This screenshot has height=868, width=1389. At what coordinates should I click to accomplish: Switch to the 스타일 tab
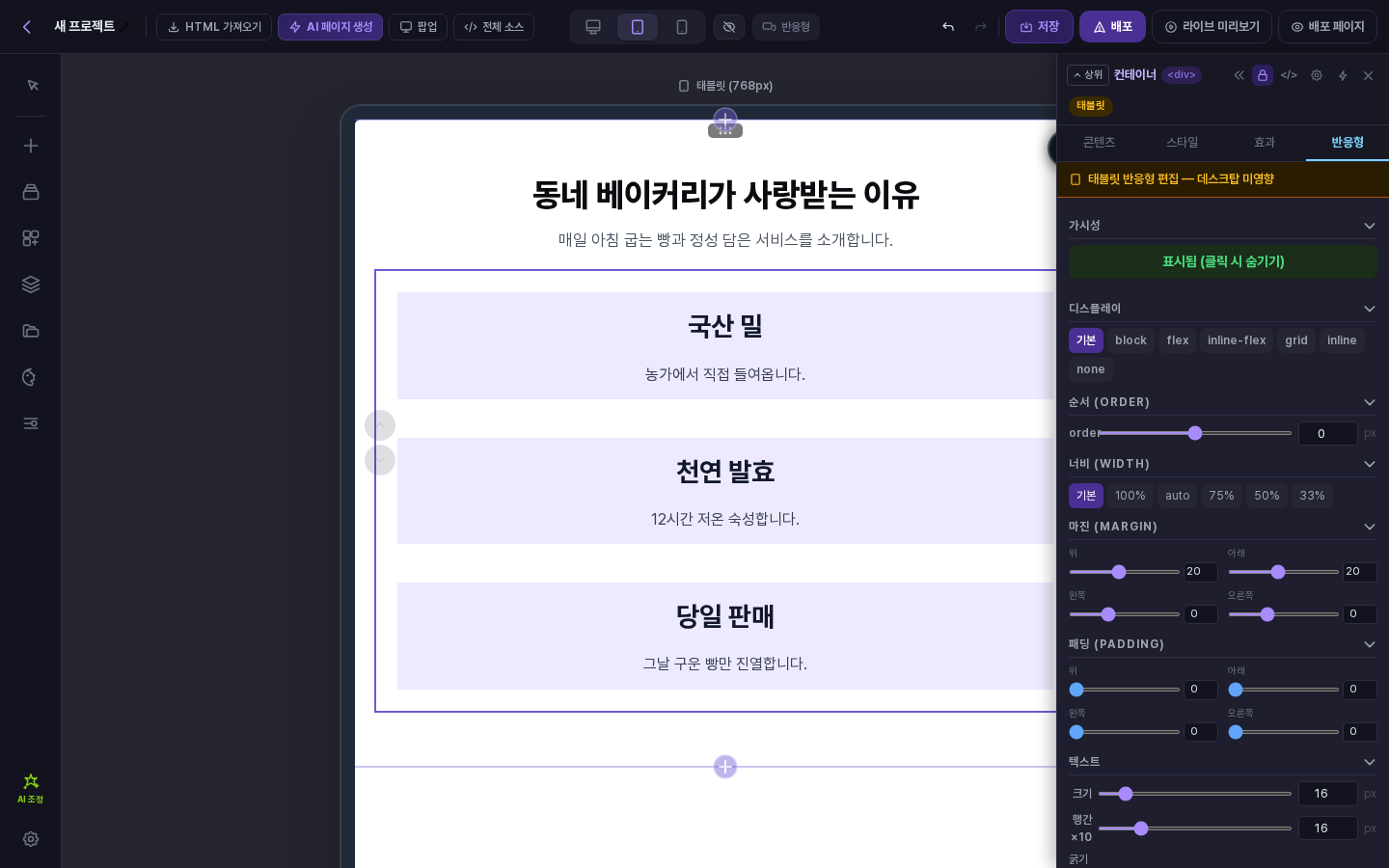(x=1182, y=143)
